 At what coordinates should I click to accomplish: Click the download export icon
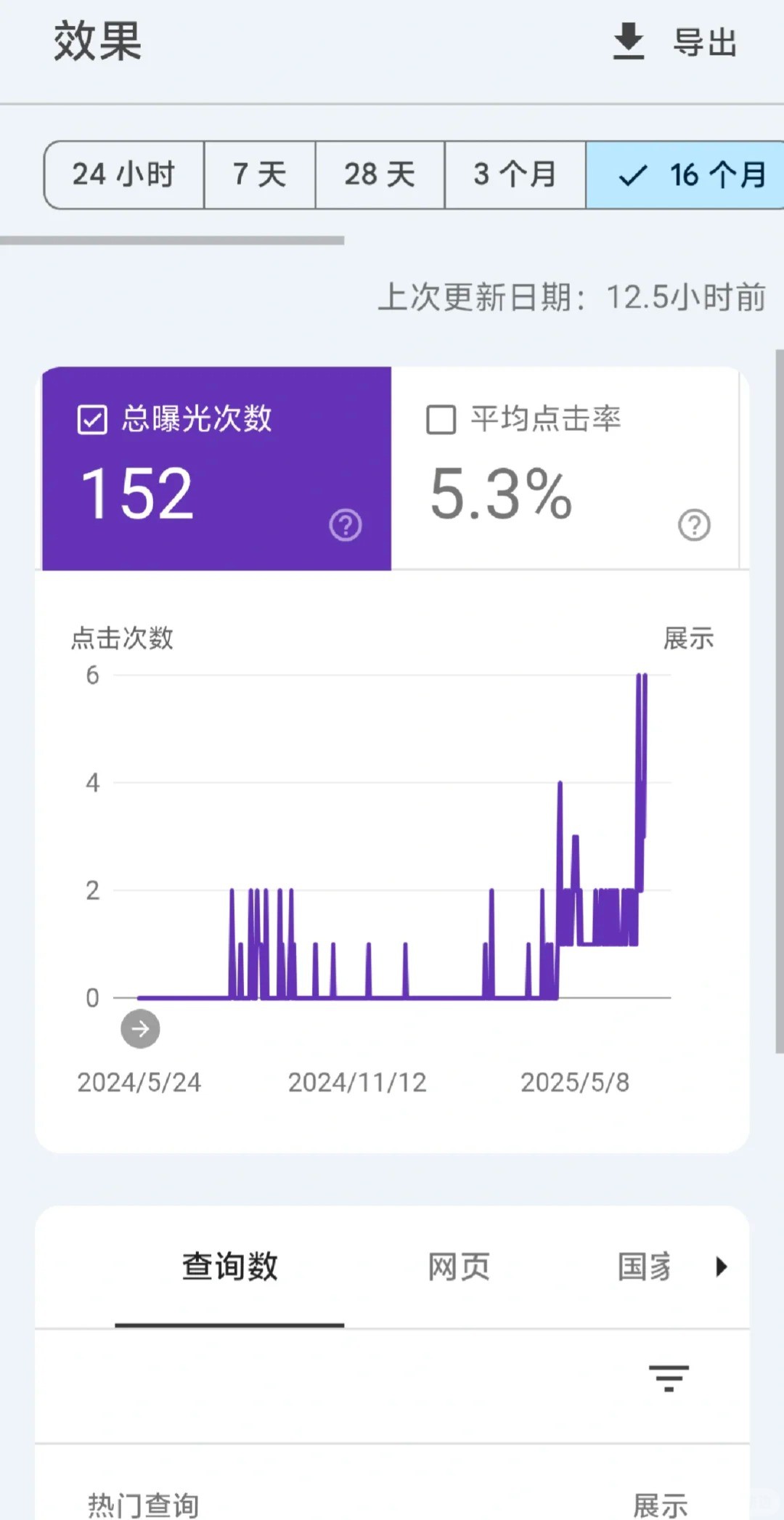tap(629, 41)
